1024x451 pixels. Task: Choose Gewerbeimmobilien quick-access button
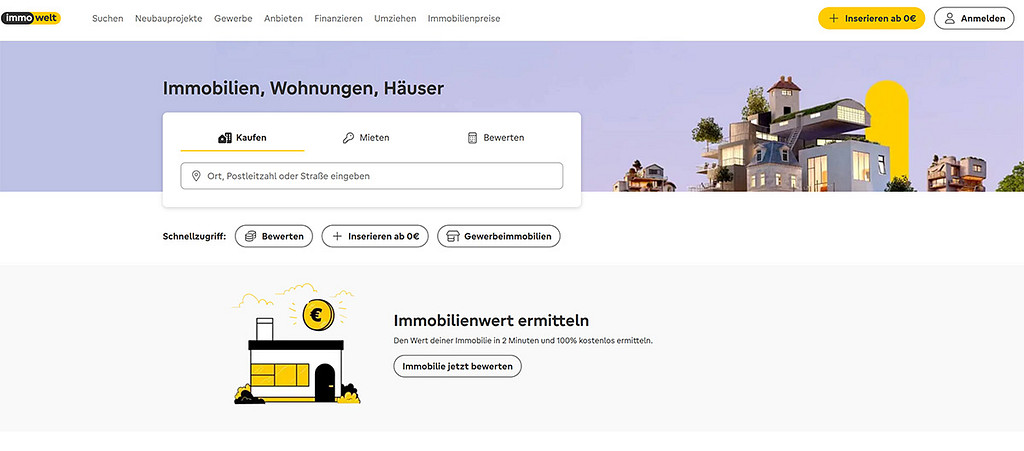[499, 236]
